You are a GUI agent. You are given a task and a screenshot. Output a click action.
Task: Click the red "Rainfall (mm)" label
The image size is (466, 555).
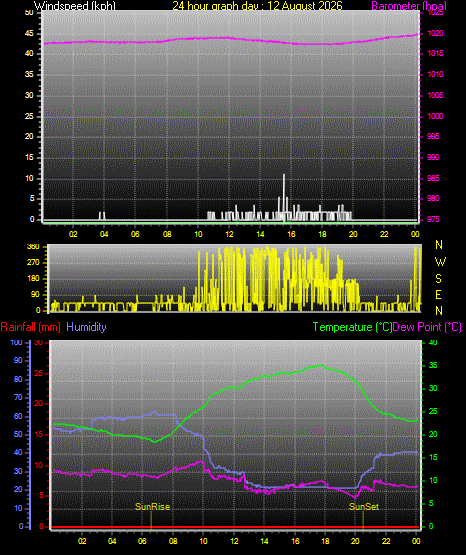30,327
